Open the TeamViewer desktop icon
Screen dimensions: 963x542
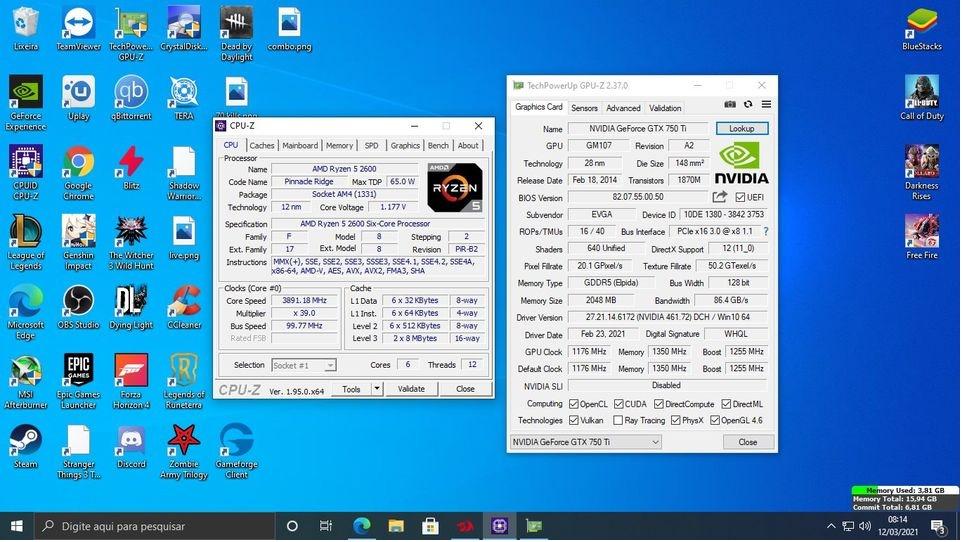coord(79,28)
